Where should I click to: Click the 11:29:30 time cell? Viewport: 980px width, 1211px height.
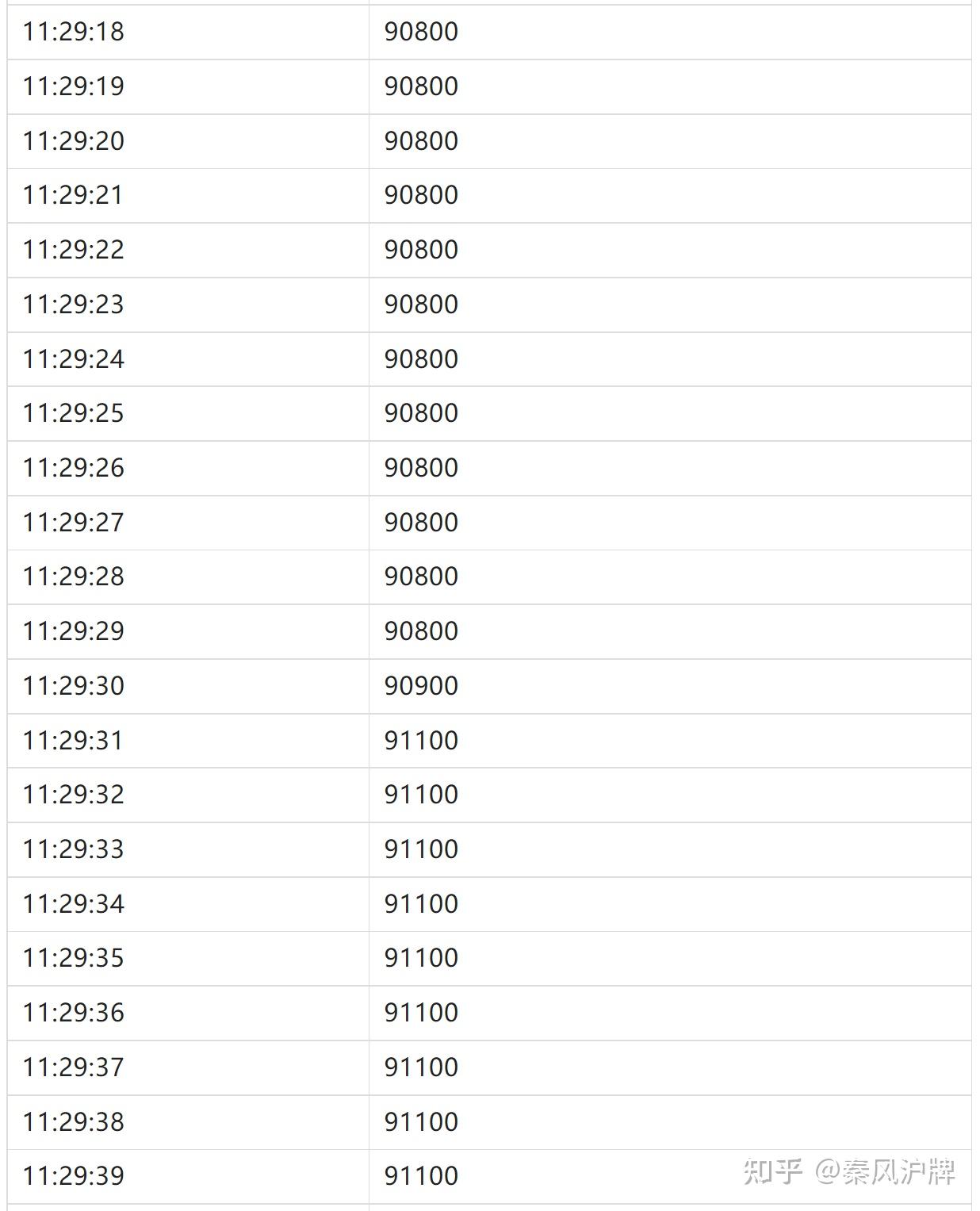point(188,686)
